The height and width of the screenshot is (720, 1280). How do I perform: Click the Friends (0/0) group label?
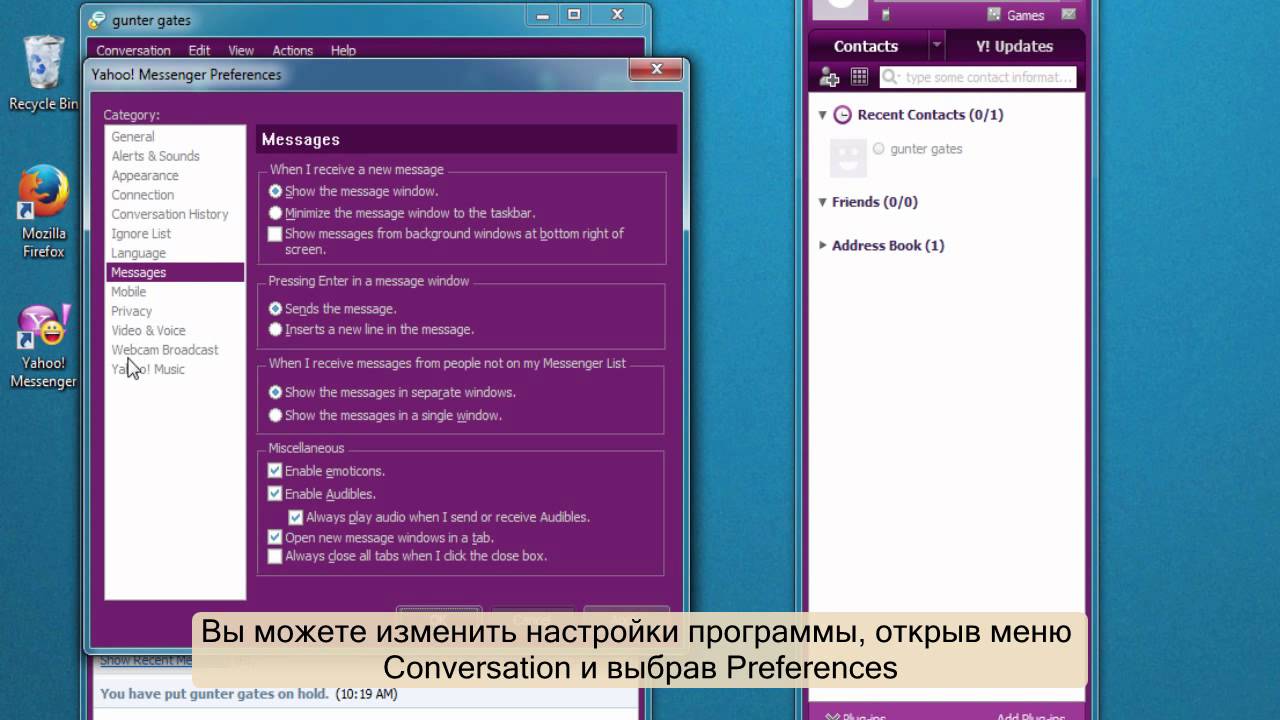point(874,202)
